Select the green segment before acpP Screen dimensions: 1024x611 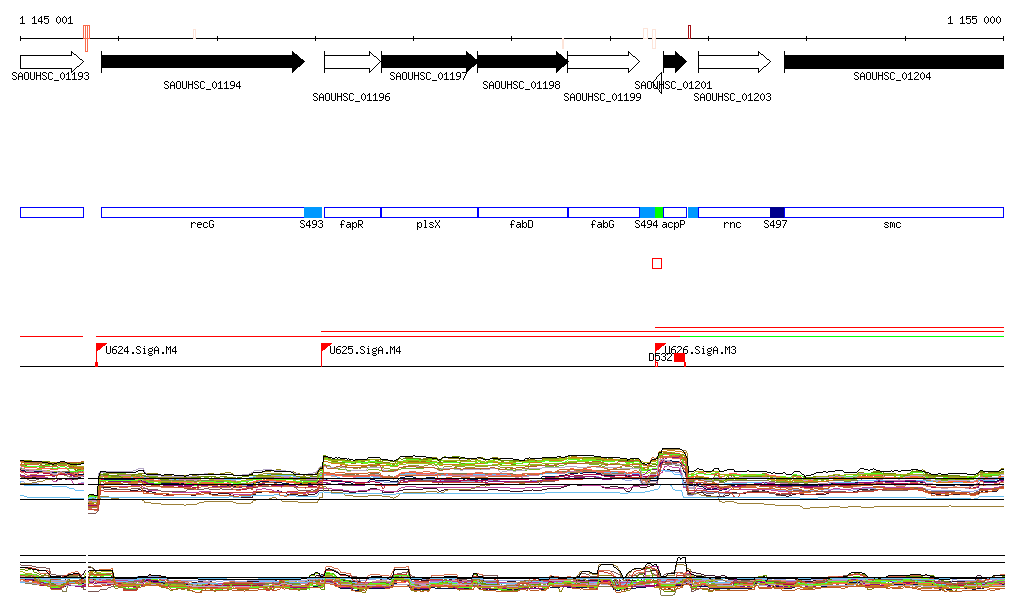660,212
